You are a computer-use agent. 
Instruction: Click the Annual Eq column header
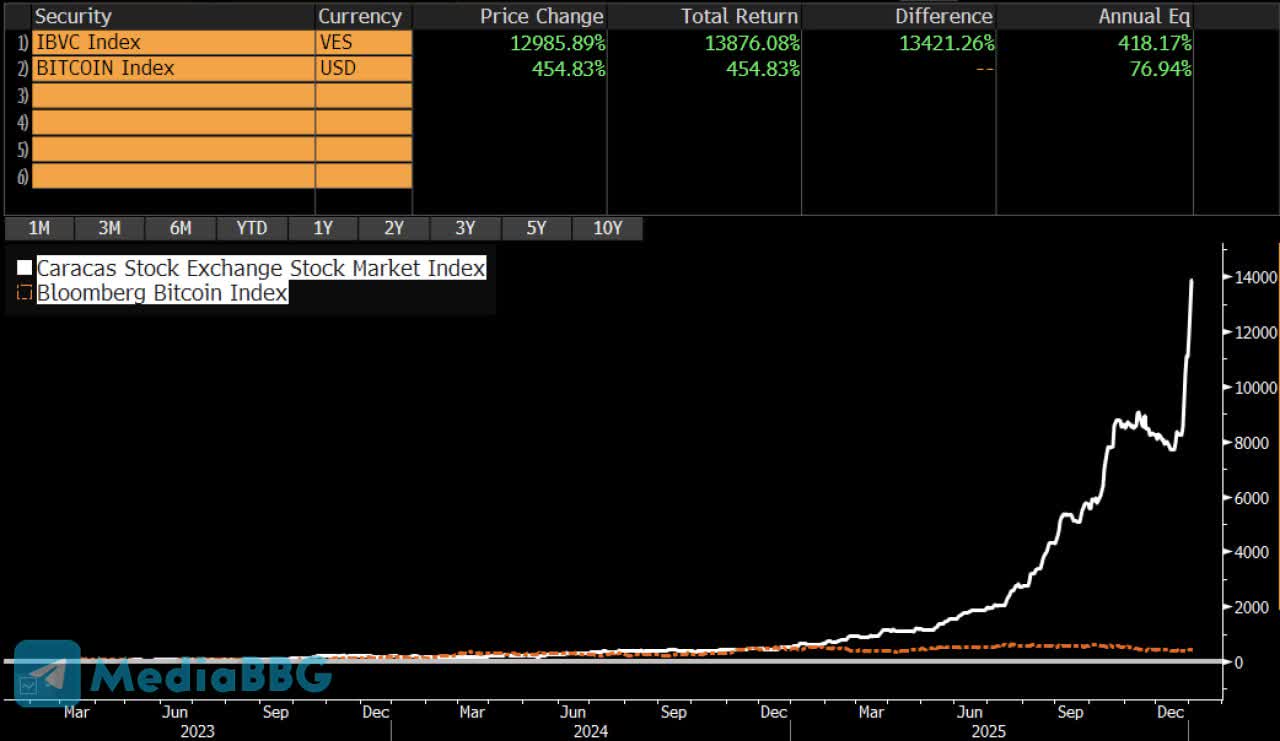point(1144,16)
